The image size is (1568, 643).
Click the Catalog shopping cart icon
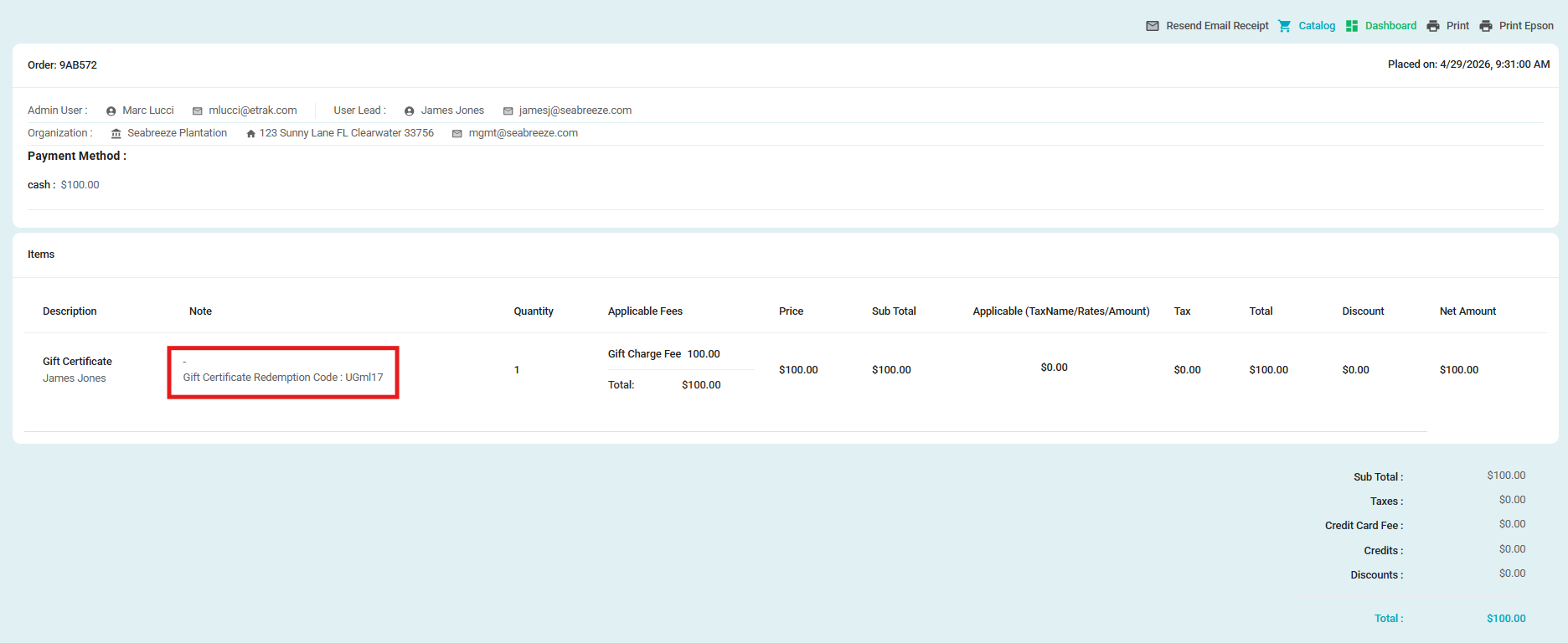(x=1285, y=26)
